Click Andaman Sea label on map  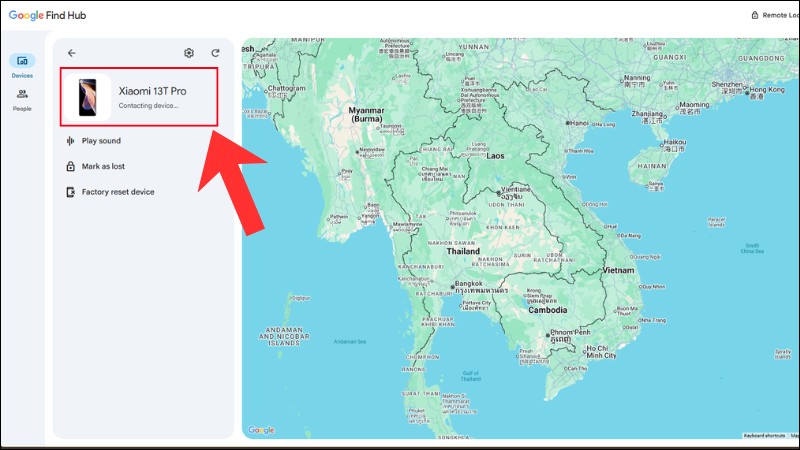point(349,342)
